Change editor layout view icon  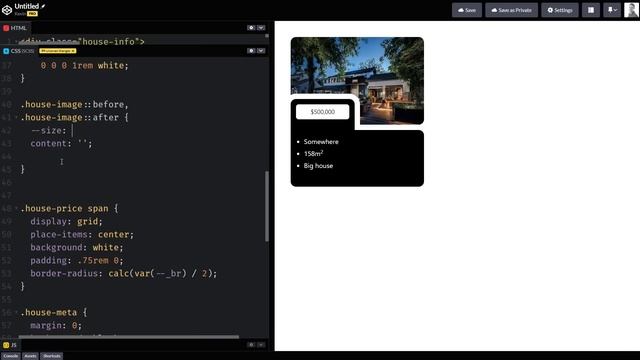(x=591, y=10)
